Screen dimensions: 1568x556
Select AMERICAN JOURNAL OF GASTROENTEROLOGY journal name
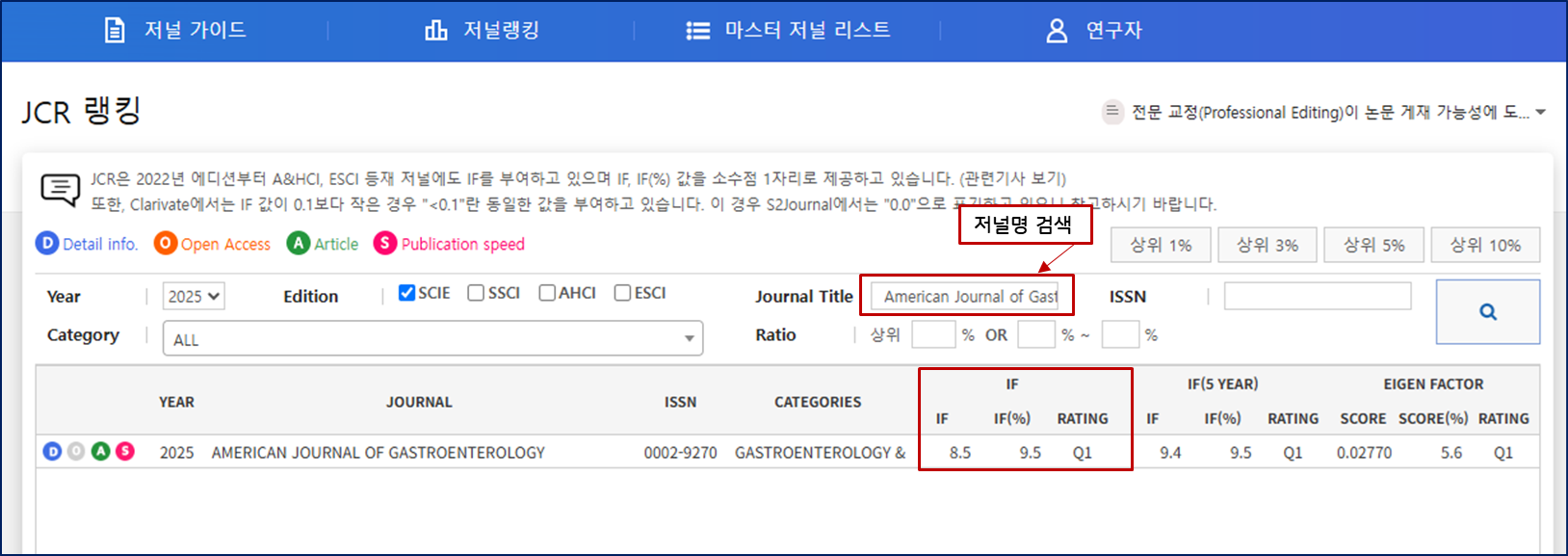[379, 452]
